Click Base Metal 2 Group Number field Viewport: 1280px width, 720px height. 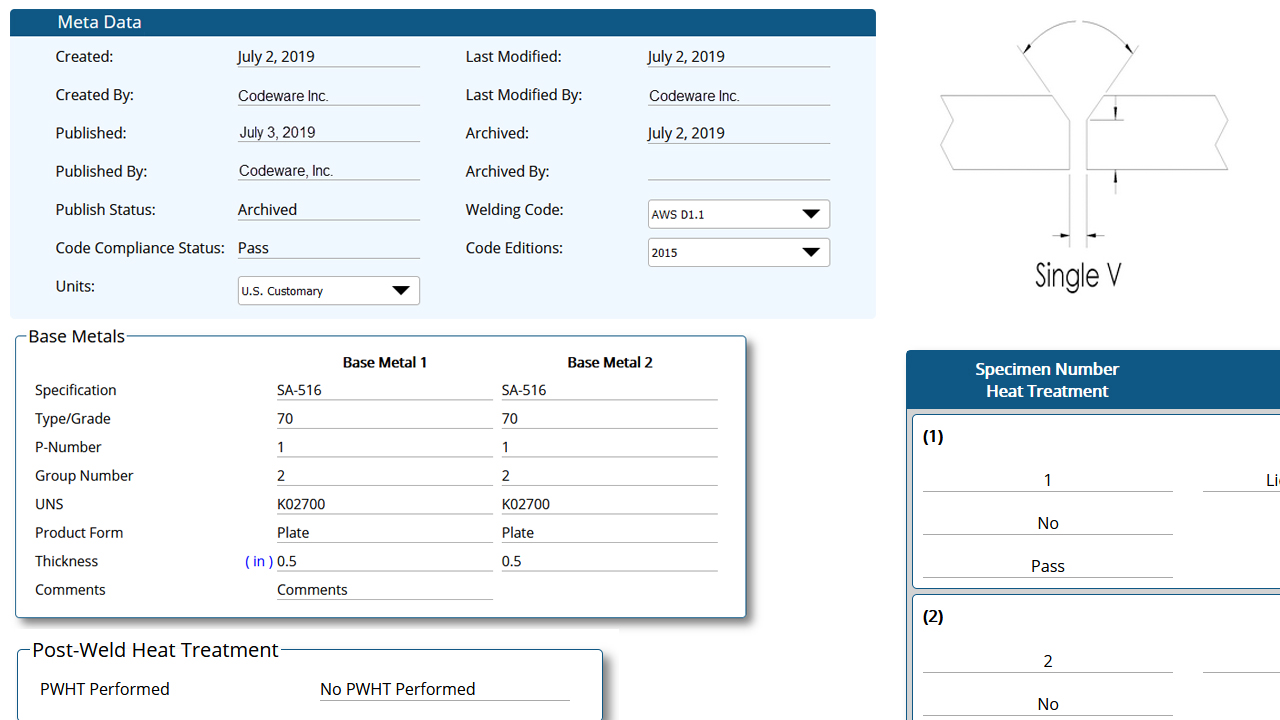coord(609,476)
